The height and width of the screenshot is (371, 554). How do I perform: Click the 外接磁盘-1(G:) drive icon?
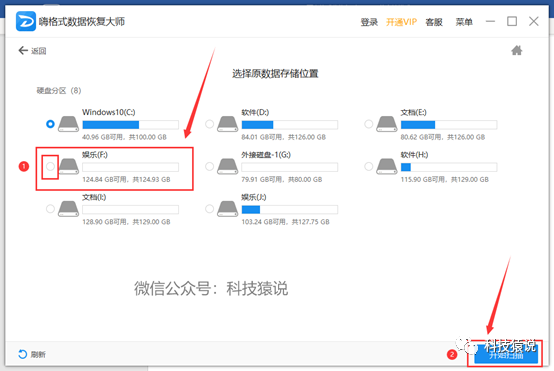pyautogui.click(x=228, y=166)
